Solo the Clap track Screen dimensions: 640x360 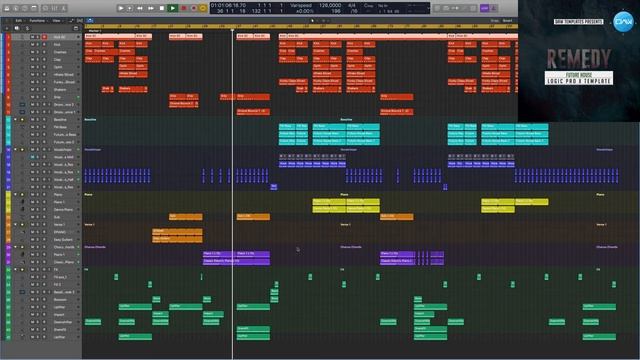coord(38,60)
